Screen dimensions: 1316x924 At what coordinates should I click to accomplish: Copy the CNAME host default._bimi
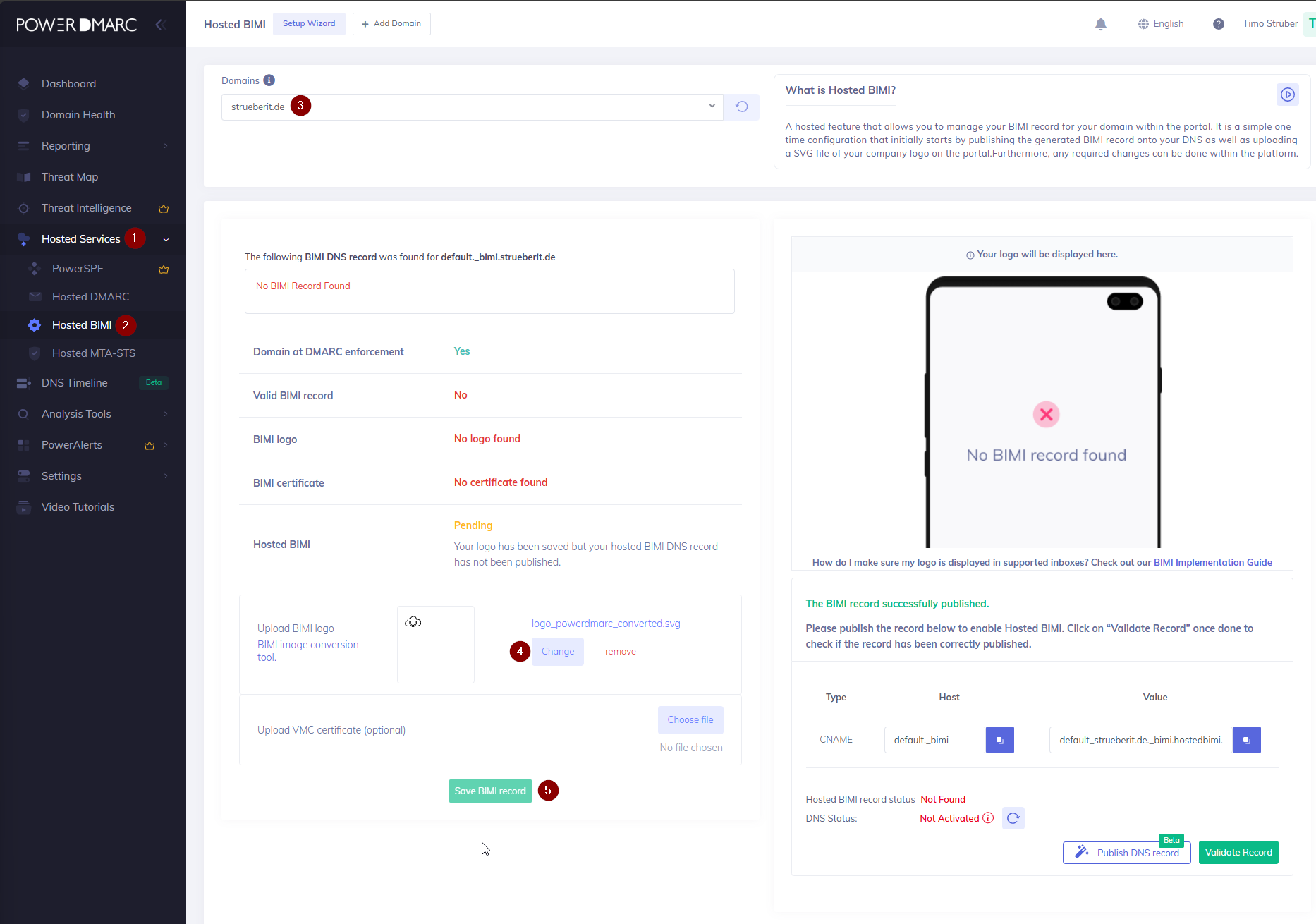[x=999, y=740]
